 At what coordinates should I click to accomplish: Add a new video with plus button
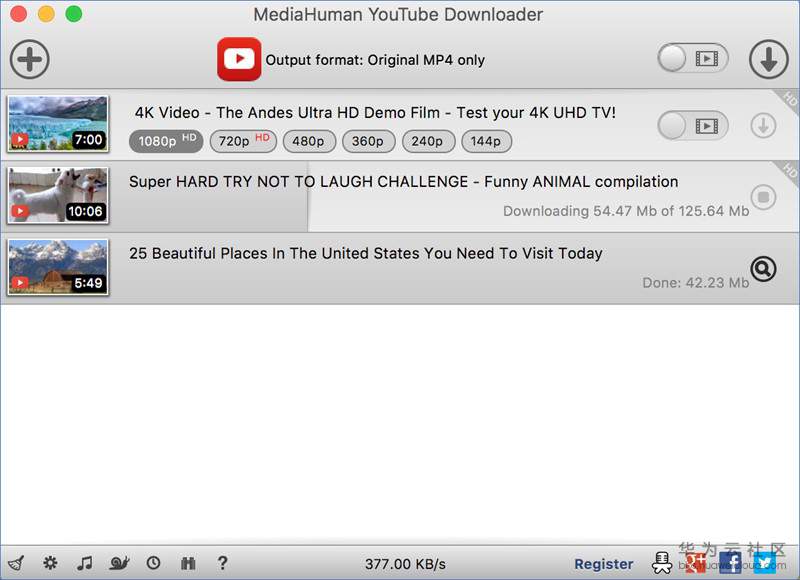[30, 59]
